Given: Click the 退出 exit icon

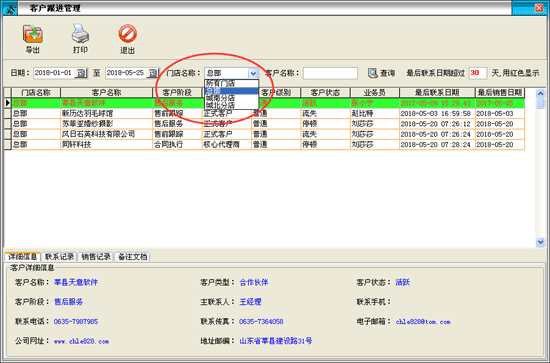Looking at the screenshot, I should pos(127,34).
